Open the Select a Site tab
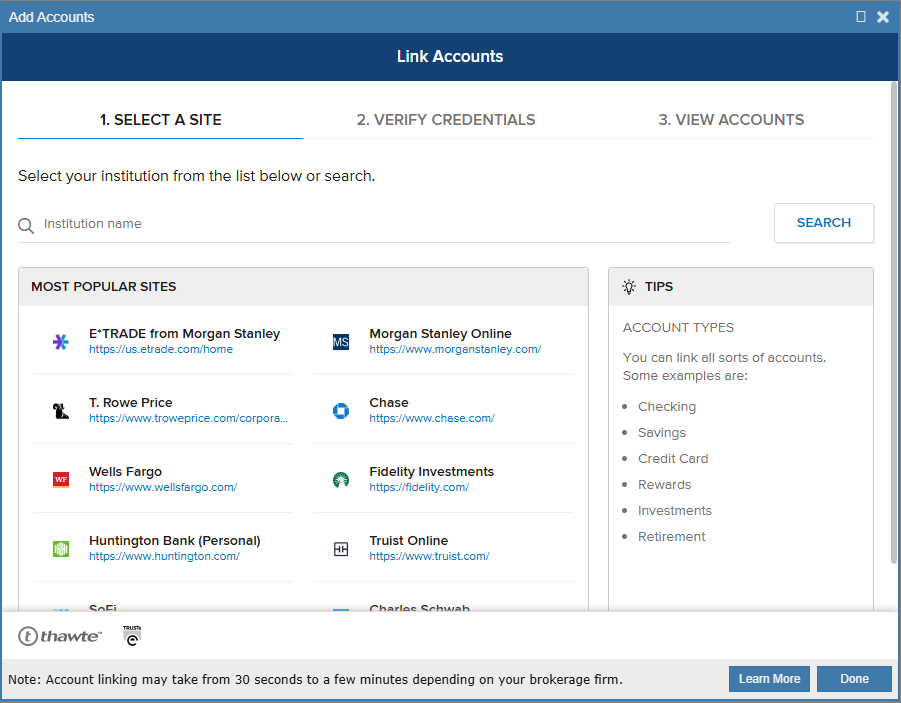 [x=160, y=120]
